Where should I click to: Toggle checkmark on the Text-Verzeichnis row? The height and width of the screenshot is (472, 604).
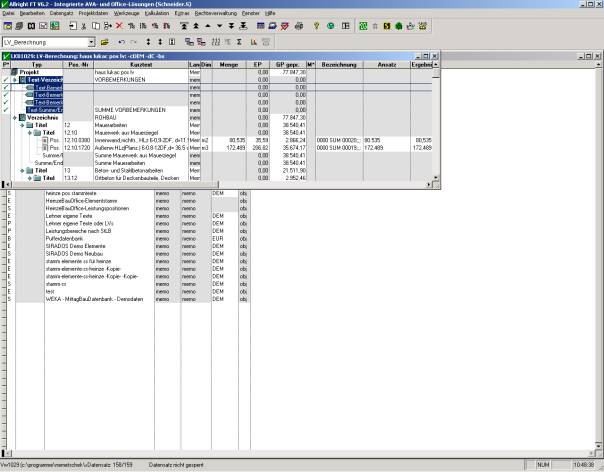point(6,80)
